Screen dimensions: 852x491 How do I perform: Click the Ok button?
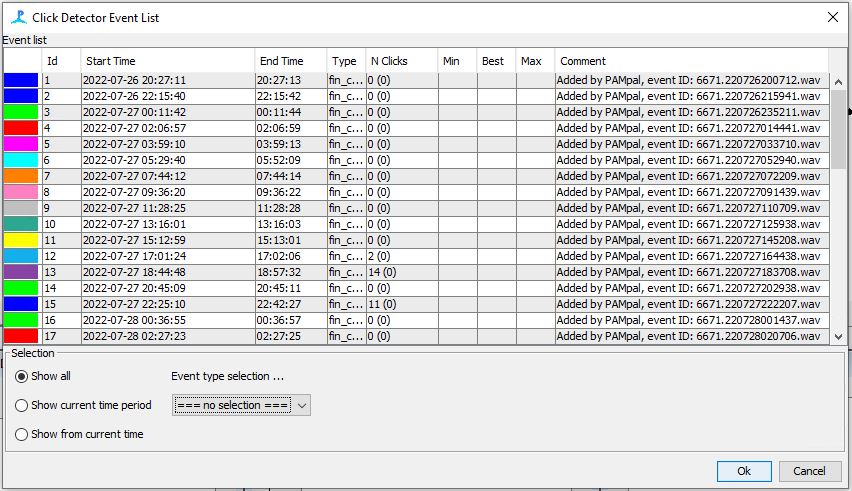pos(743,471)
